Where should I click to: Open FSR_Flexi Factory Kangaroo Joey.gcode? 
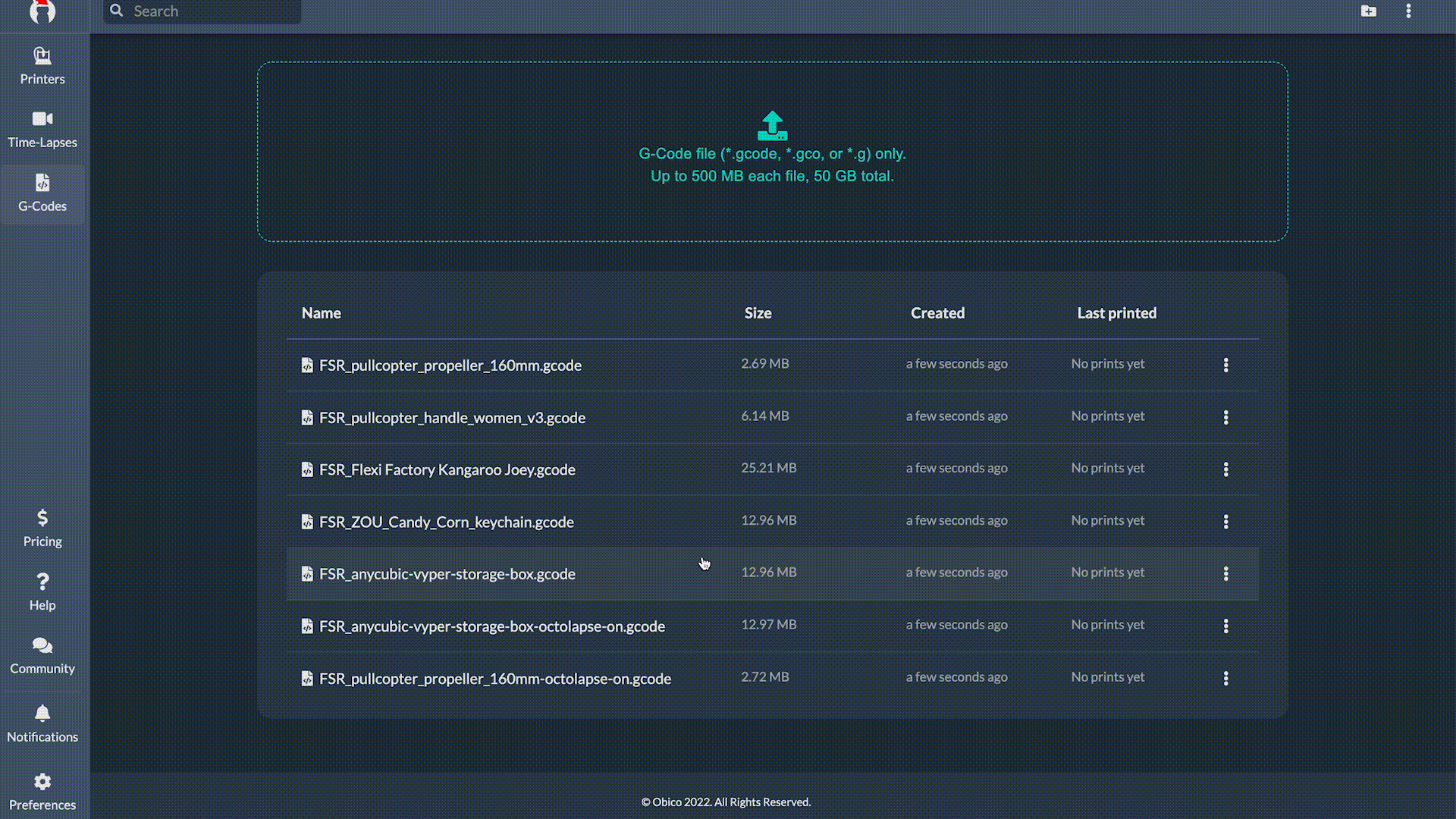(x=447, y=469)
